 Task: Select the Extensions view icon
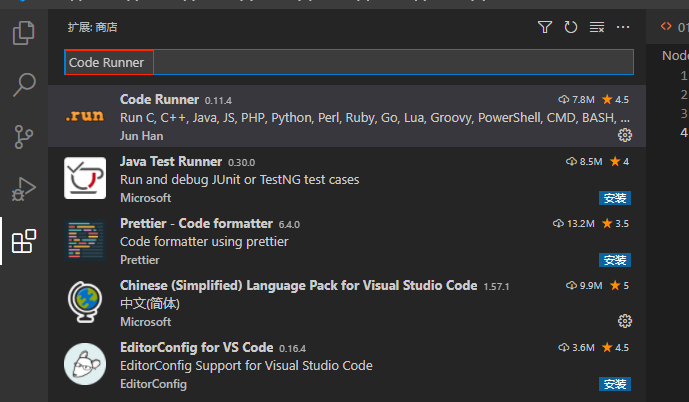tap(23, 241)
